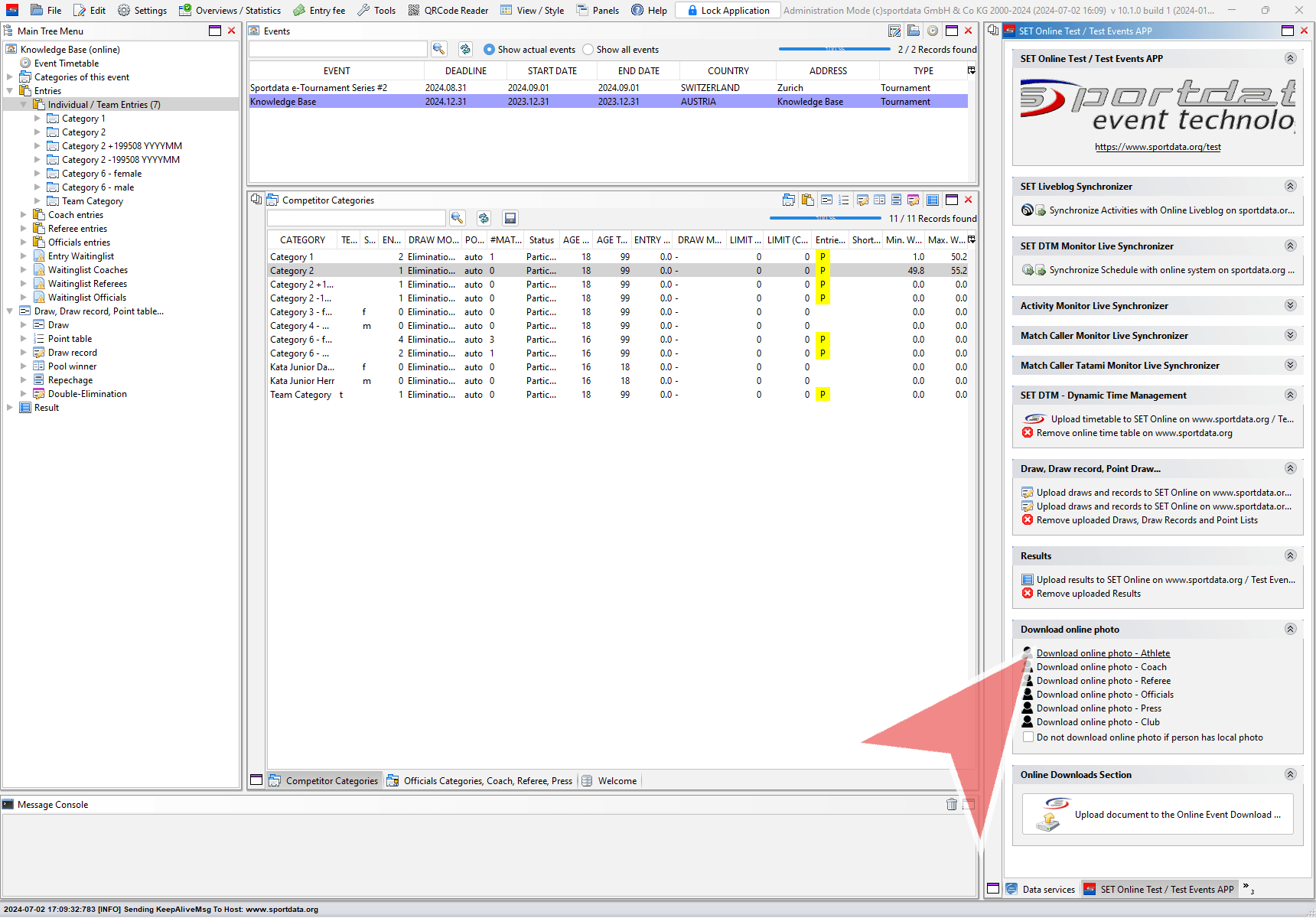Click the refresh icon in Events panel
The height and width of the screenshot is (918, 1316).
(465, 49)
